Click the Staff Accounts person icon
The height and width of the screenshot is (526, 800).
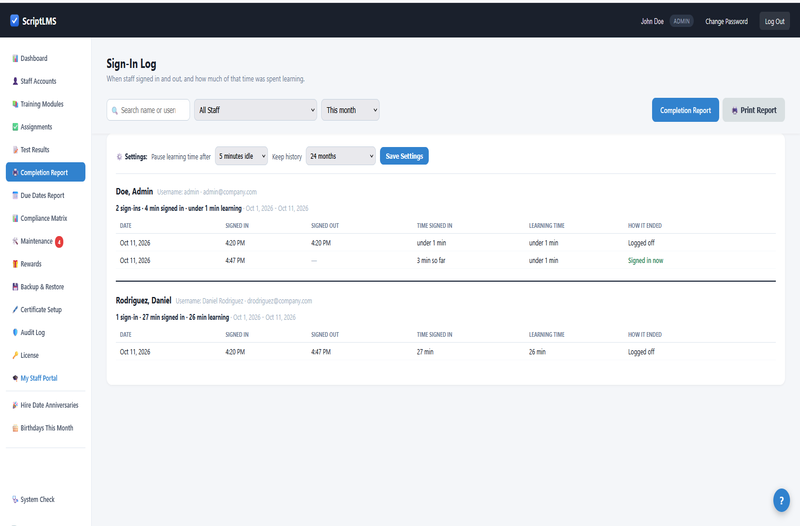(x=15, y=81)
